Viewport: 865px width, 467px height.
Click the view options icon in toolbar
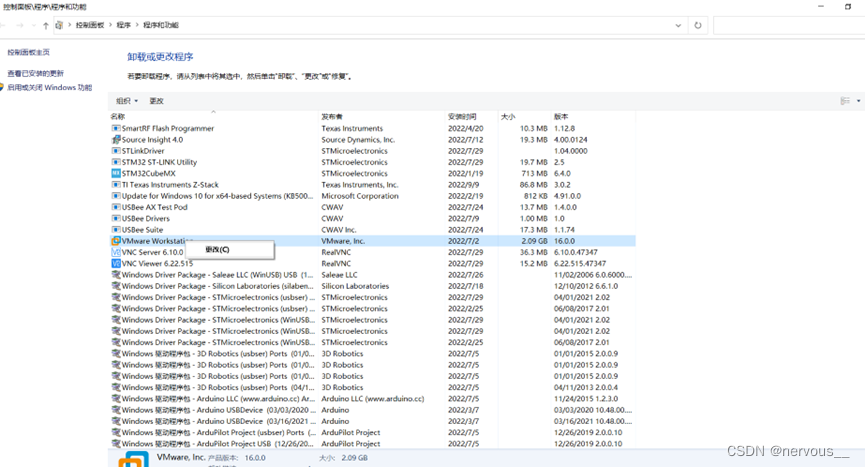845,101
